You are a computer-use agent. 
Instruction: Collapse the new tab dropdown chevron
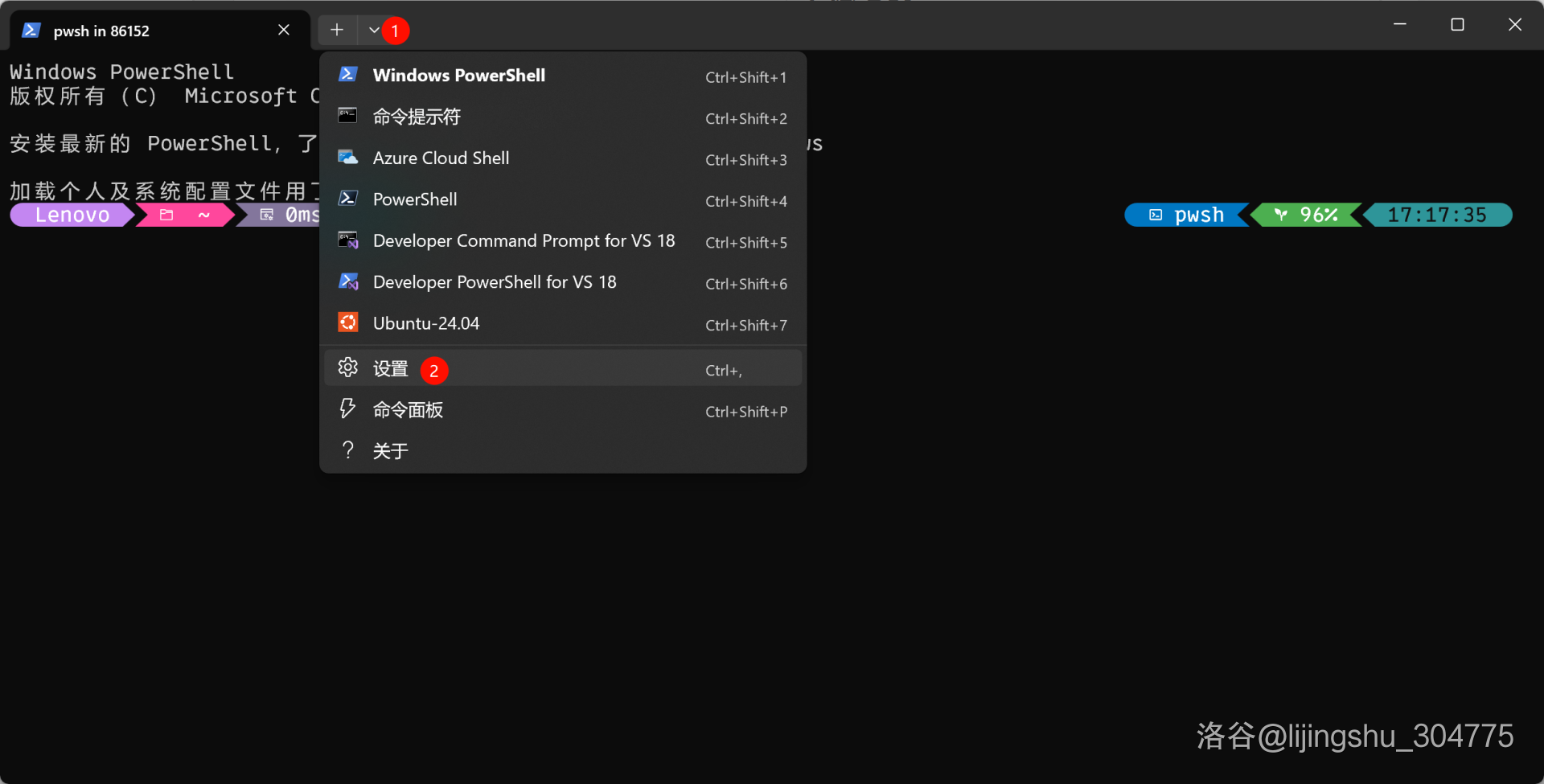[x=374, y=31]
